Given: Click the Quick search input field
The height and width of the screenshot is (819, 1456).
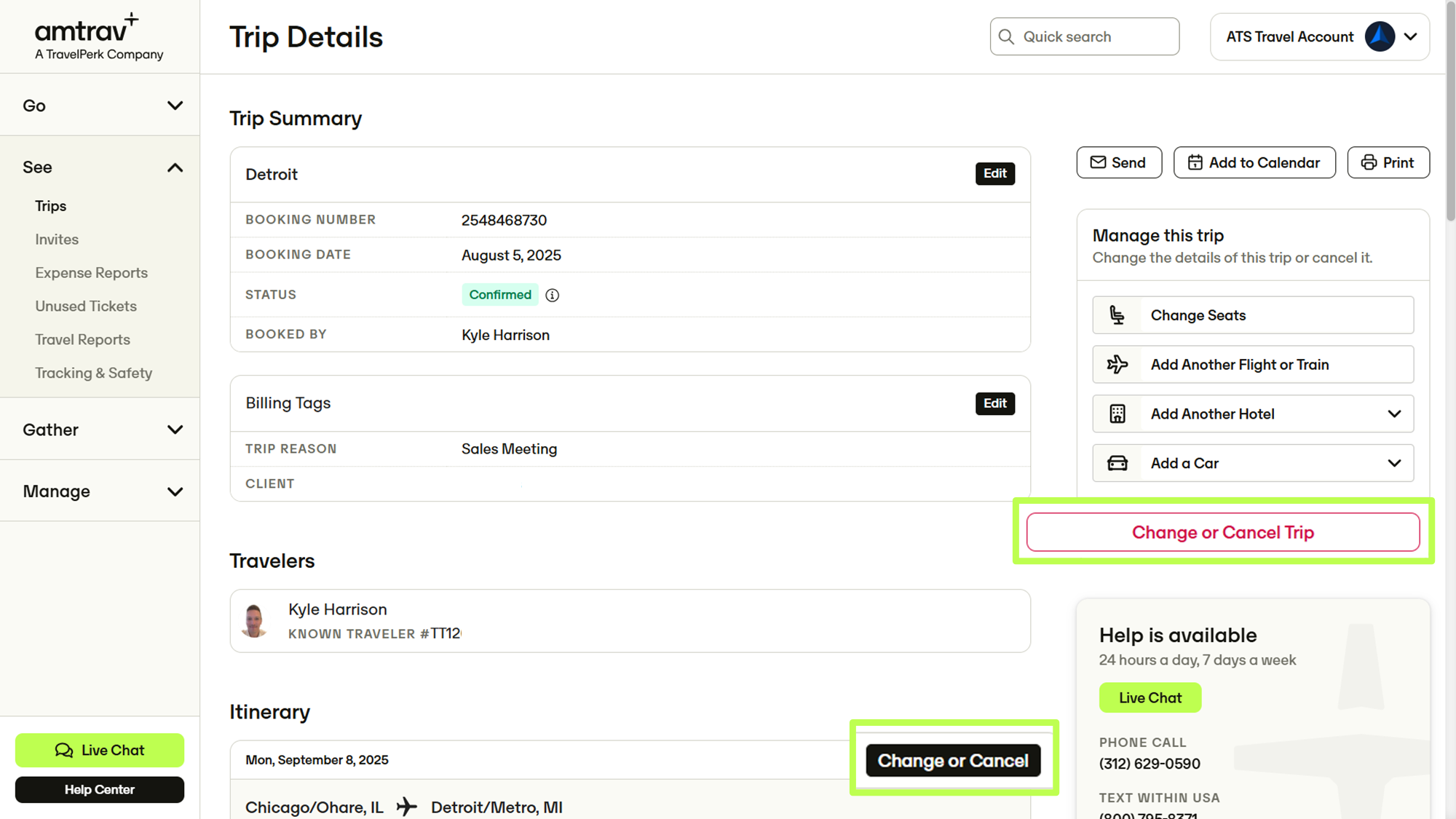Looking at the screenshot, I should click(1084, 36).
